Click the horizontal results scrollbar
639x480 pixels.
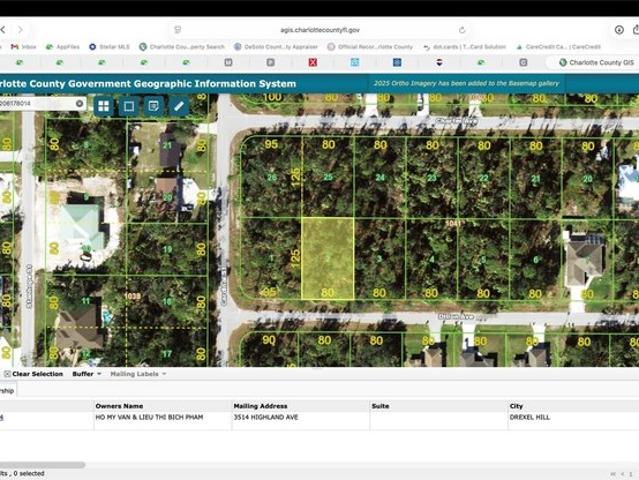(x=42, y=465)
